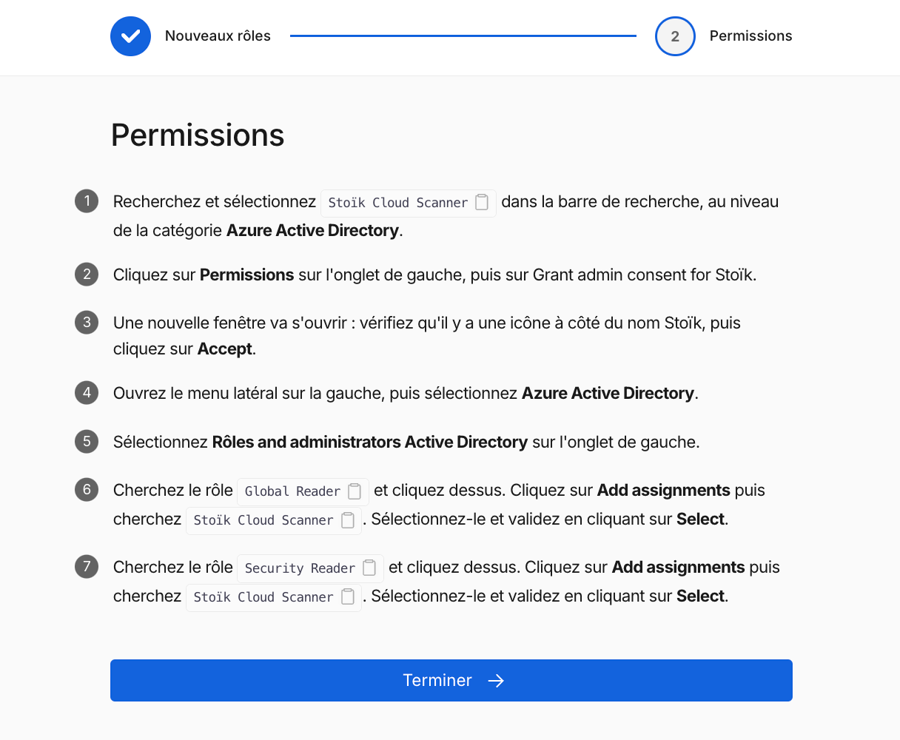
Task: Copy Stoïk Cloud Scanner in step 1
Action: [482, 202]
